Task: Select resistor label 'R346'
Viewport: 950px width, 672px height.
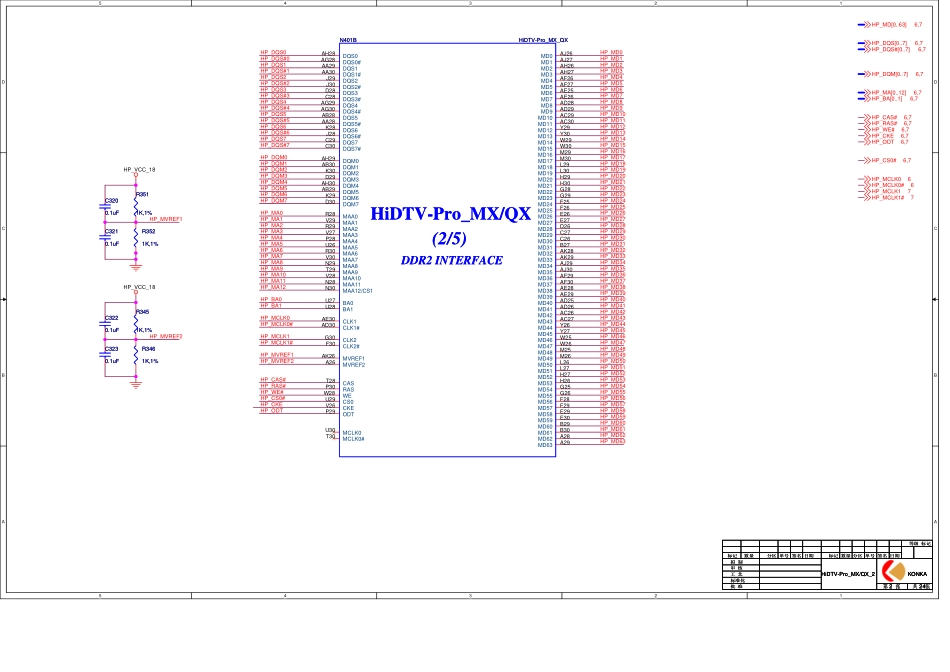Action: coord(148,349)
